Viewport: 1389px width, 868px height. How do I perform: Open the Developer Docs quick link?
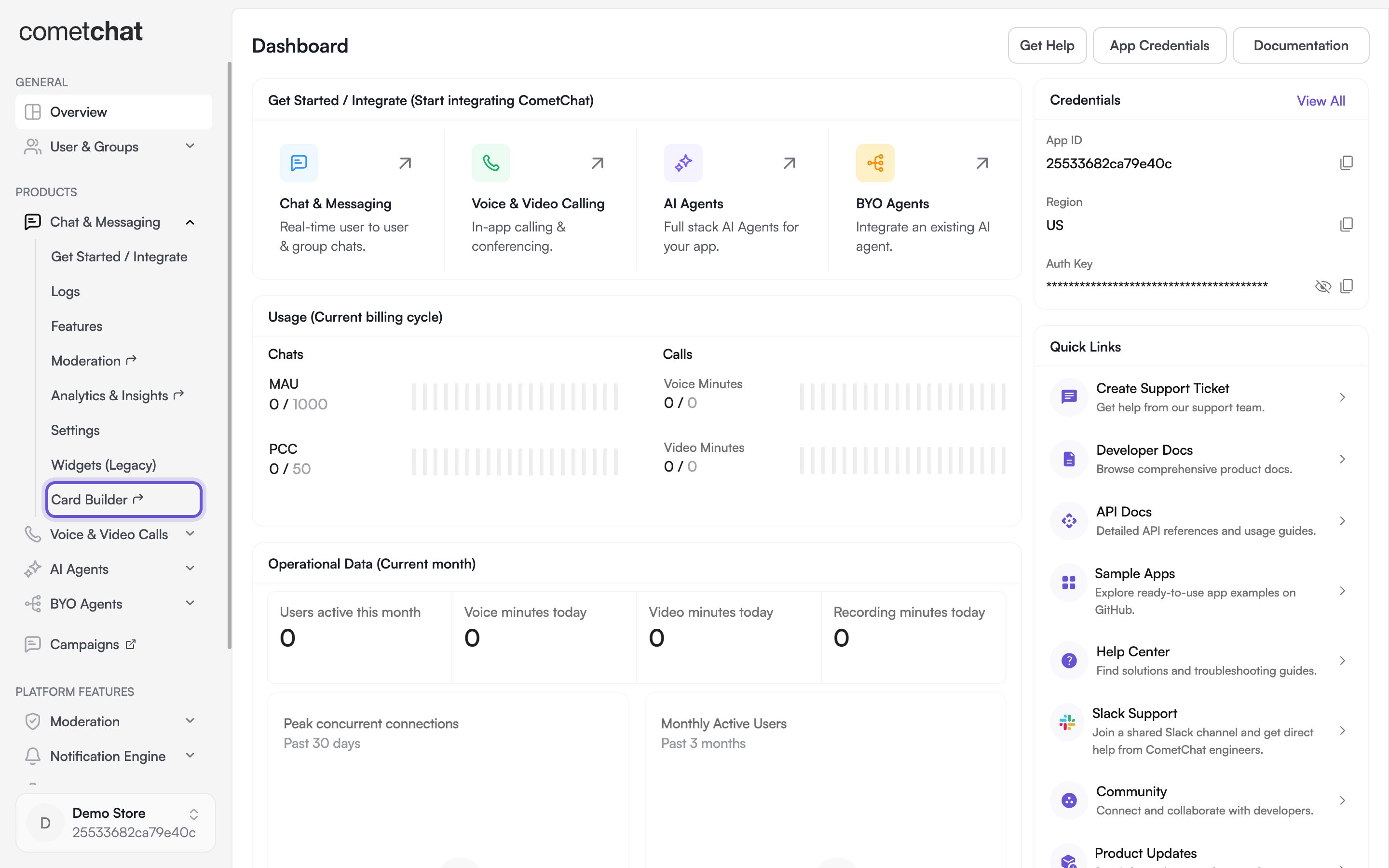1200,459
